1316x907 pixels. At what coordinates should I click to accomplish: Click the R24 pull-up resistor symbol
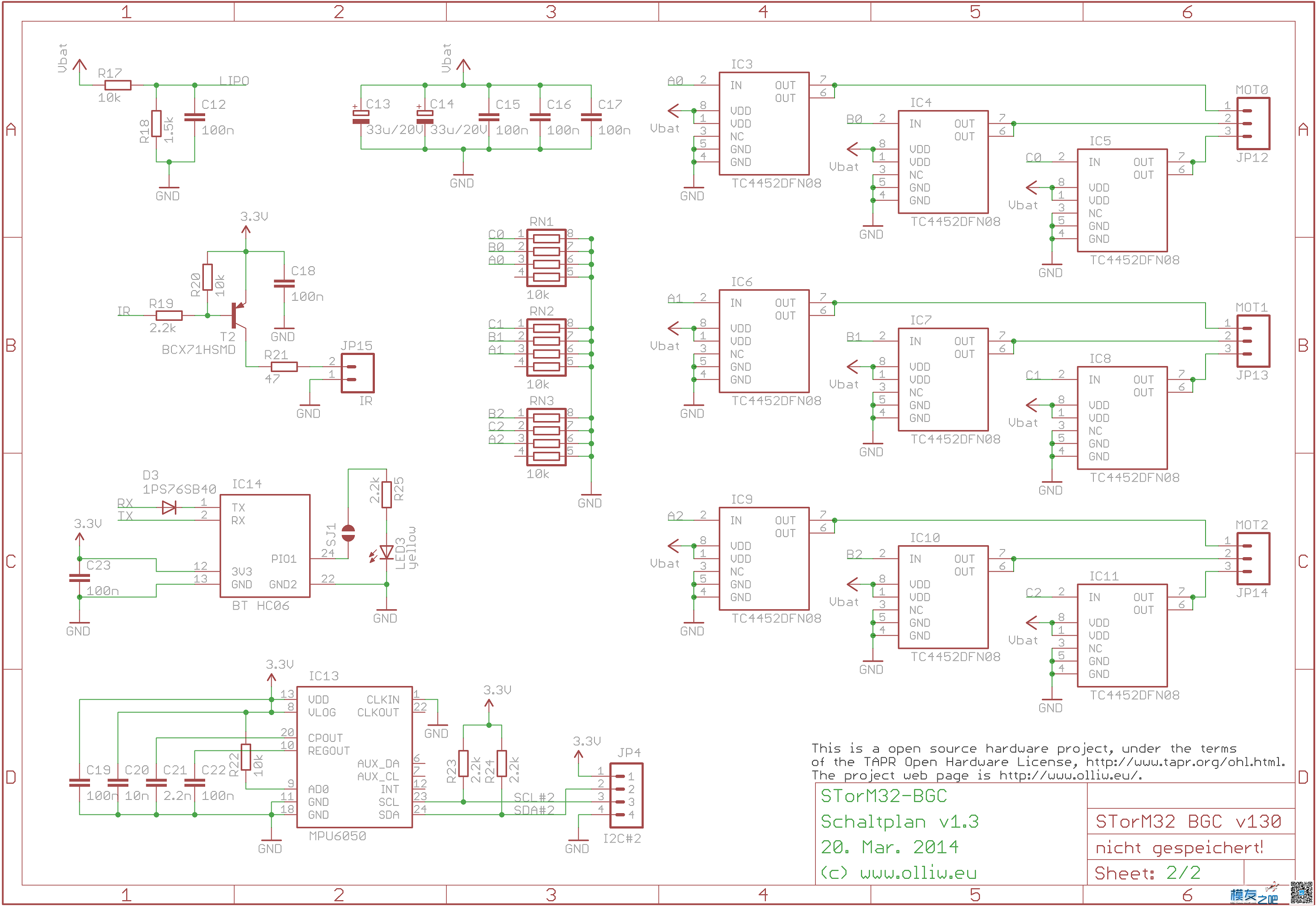[501, 764]
